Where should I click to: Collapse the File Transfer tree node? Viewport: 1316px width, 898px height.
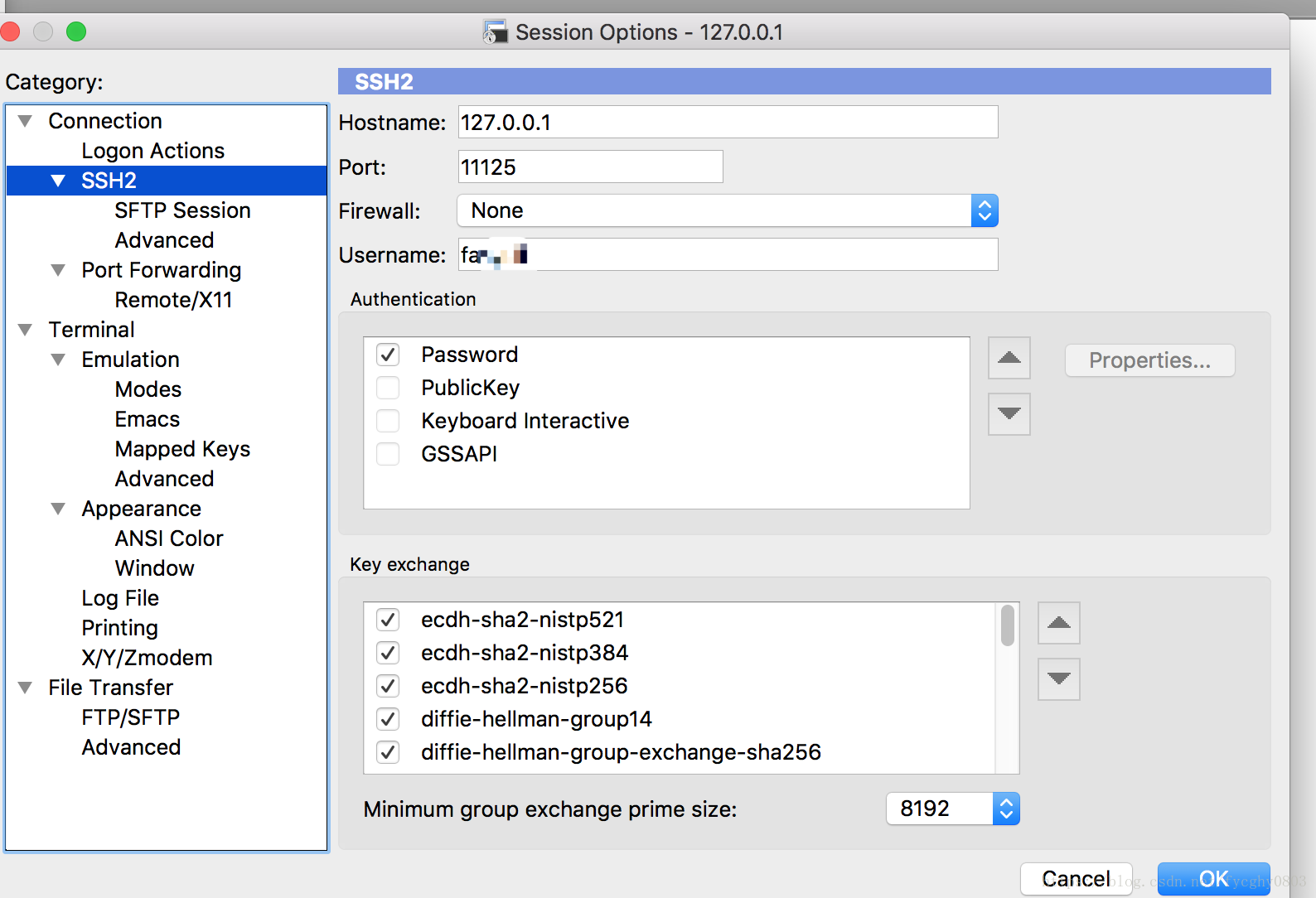pos(25,688)
